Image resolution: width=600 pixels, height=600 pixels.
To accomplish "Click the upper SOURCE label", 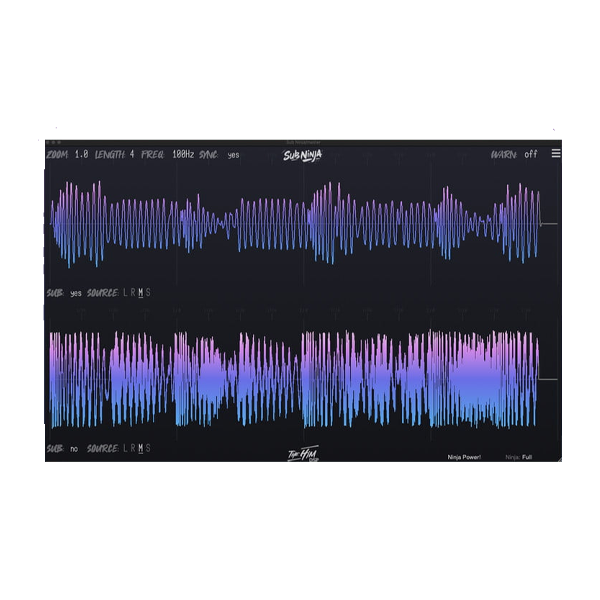I will pos(103,293).
